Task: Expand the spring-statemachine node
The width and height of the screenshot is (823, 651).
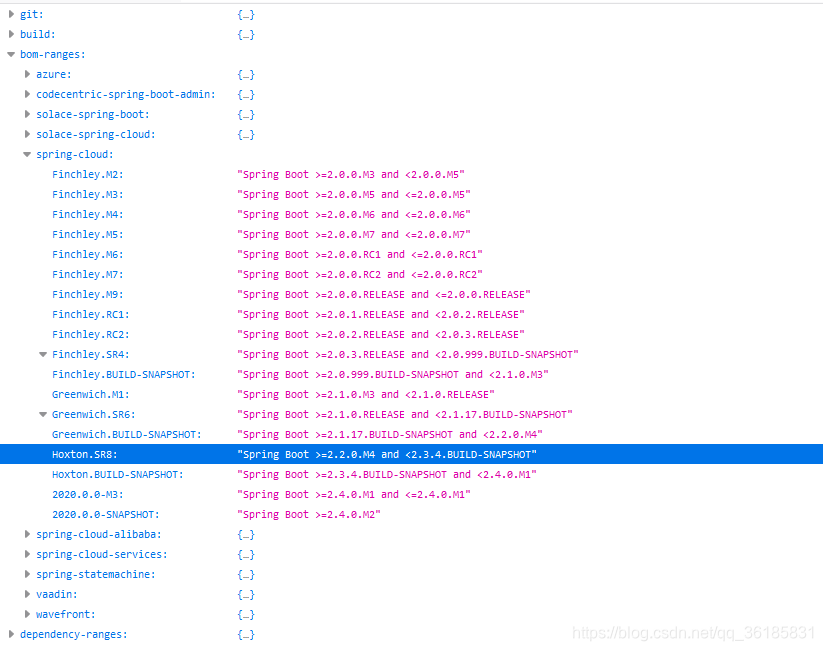Action: coord(27,574)
